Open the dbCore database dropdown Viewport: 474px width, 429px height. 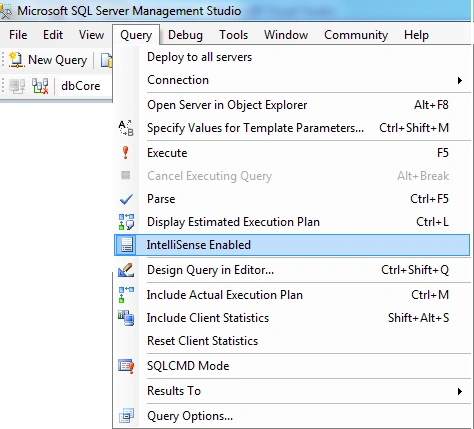(84, 86)
